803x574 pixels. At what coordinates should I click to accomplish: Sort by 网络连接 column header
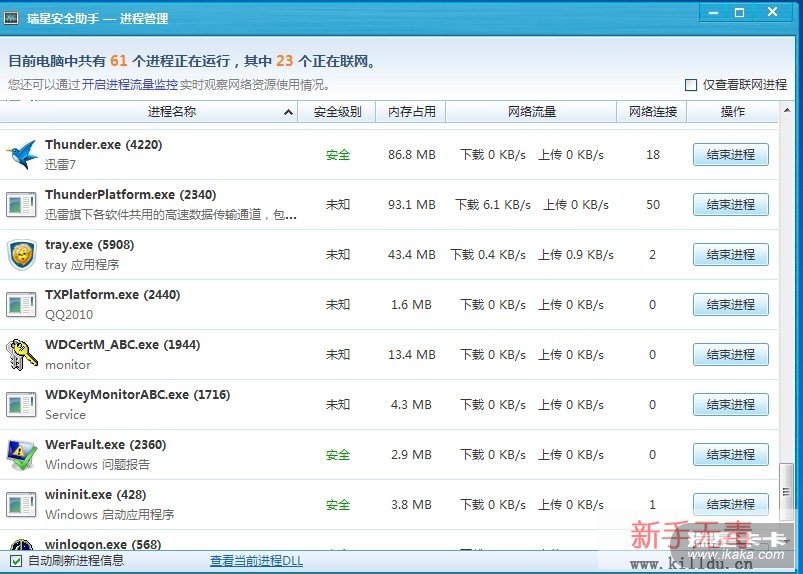coord(652,112)
